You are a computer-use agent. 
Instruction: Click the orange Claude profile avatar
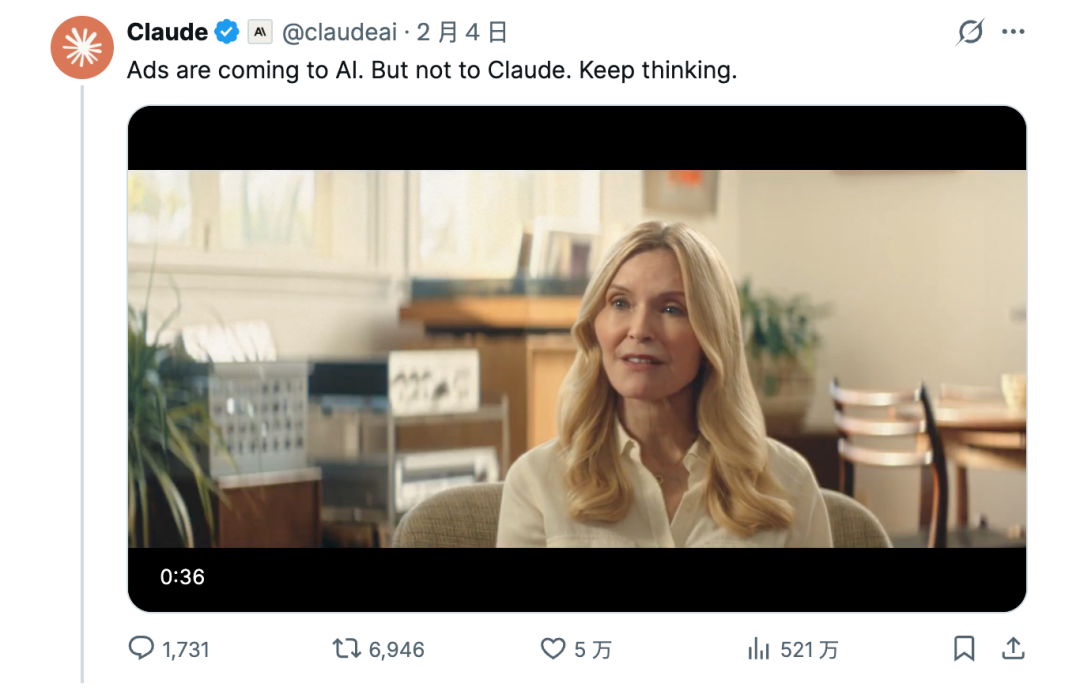click(x=82, y=47)
